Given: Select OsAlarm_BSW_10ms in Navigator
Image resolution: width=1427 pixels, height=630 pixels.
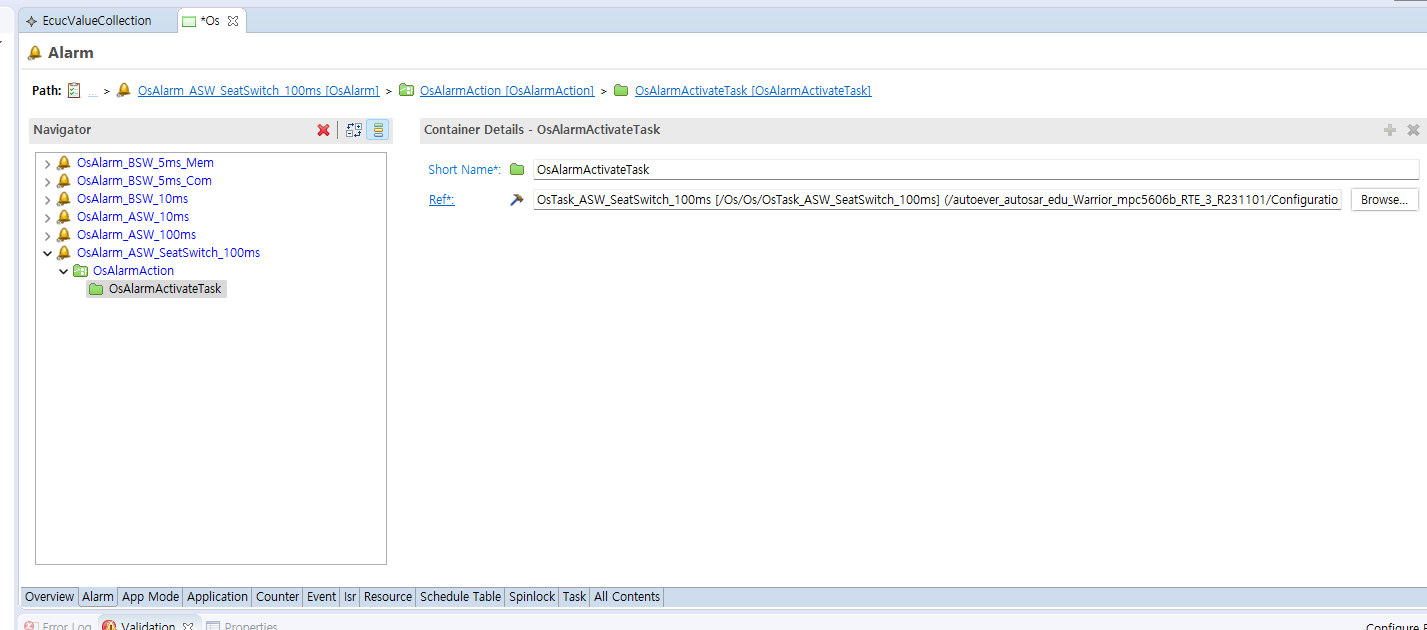Looking at the screenshot, I should (133, 199).
